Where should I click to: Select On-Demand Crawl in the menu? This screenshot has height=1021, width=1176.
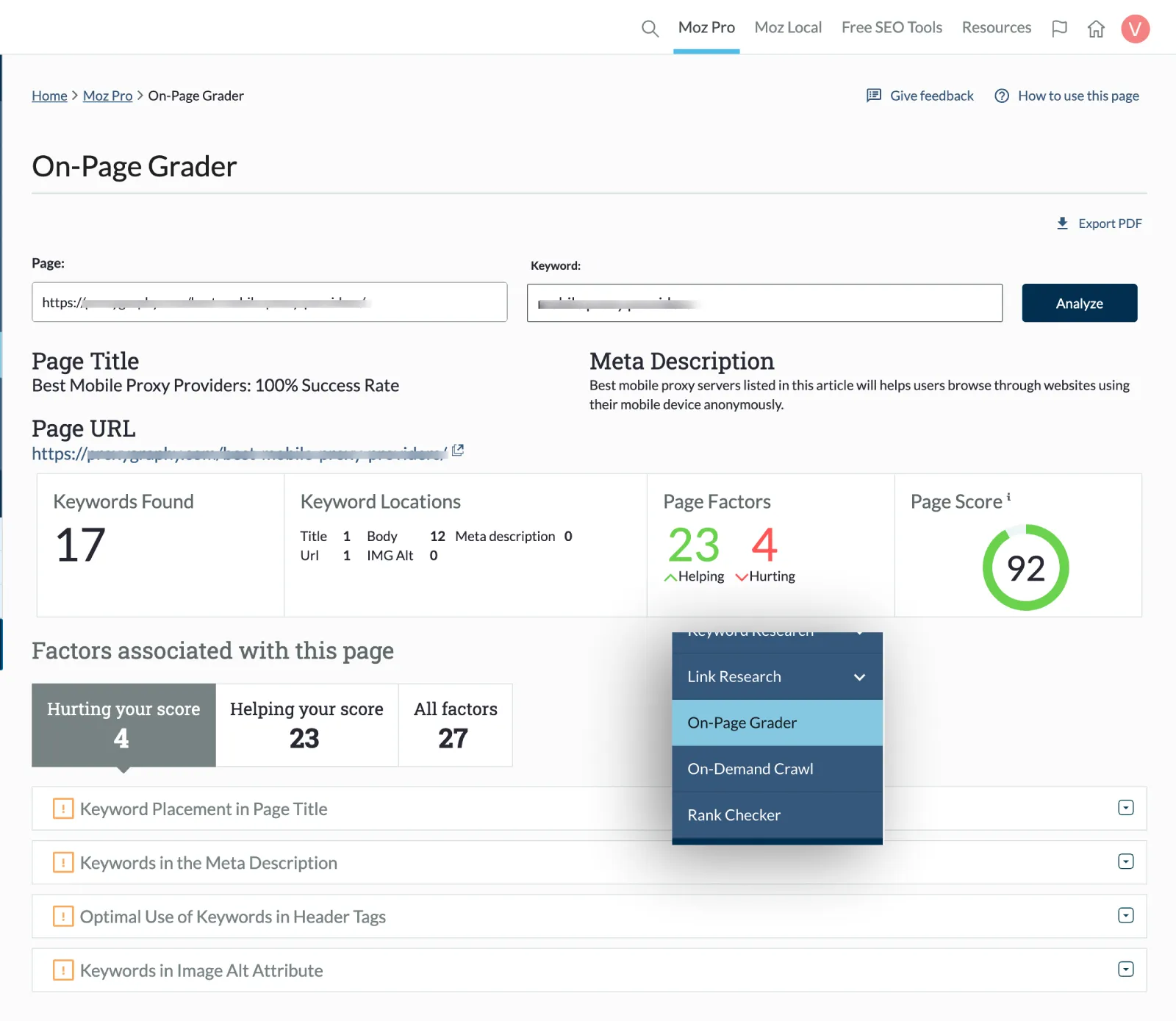(750, 768)
